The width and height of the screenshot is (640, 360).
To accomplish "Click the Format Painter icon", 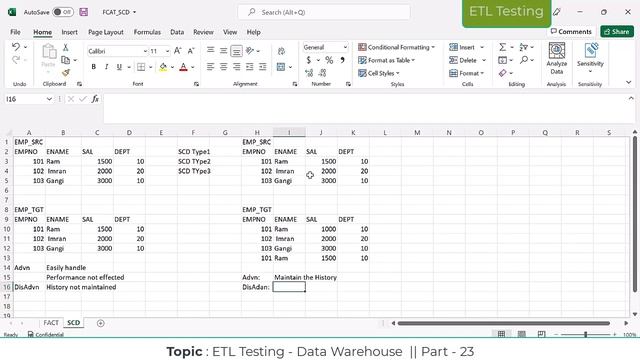I will coord(65,73).
